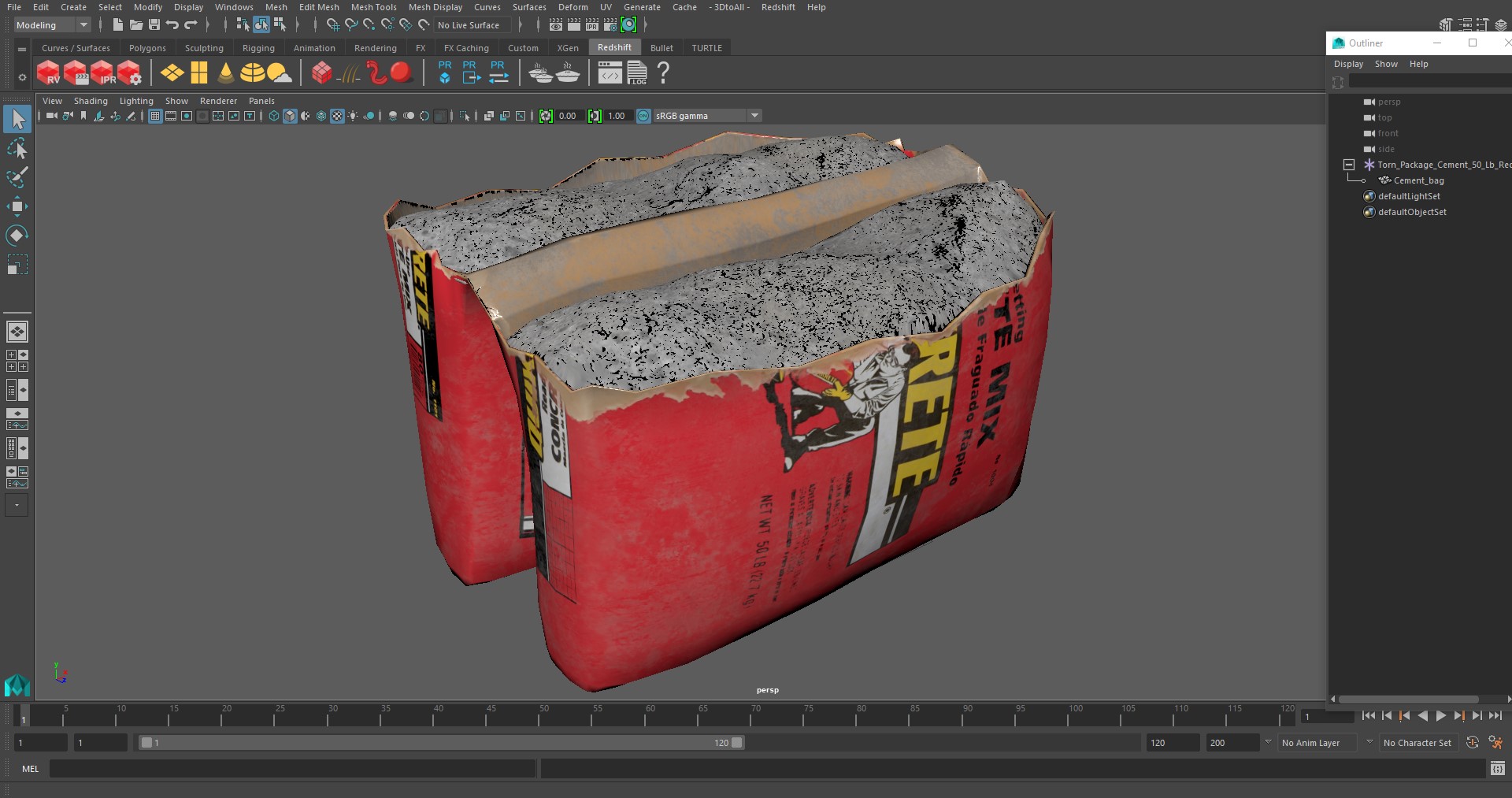This screenshot has width=1512, height=798.
Task: Activate the Move tool
Action: [17, 206]
